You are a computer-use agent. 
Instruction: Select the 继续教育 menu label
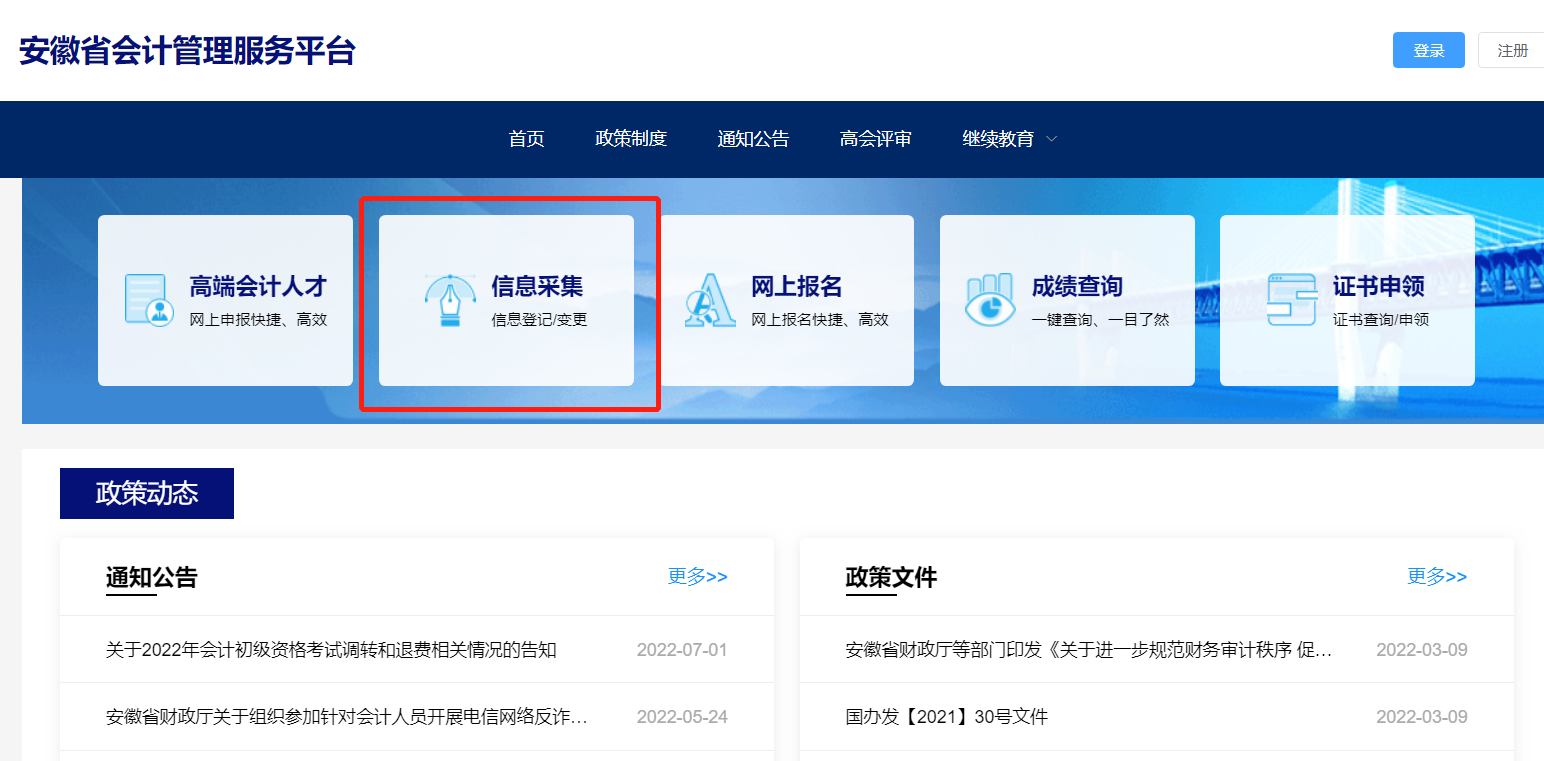[x=998, y=139]
